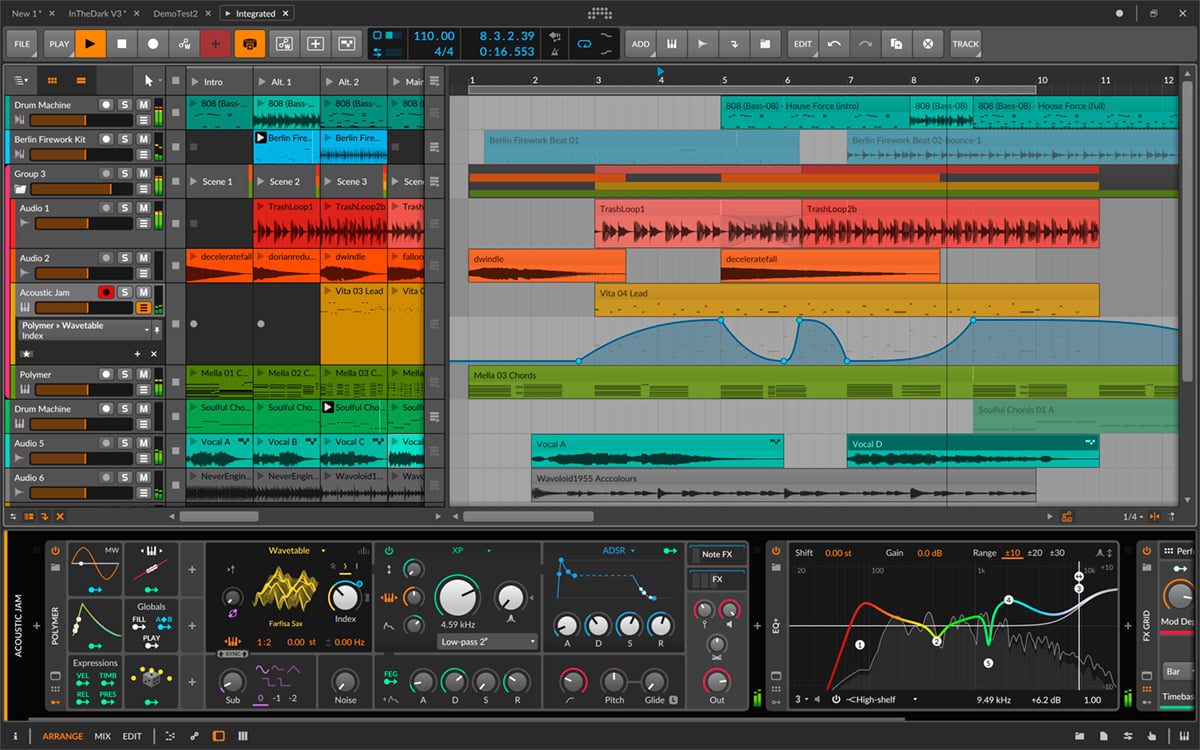Switch to the EDIT view tab
Image resolution: width=1200 pixels, height=750 pixels.
click(x=132, y=736)
